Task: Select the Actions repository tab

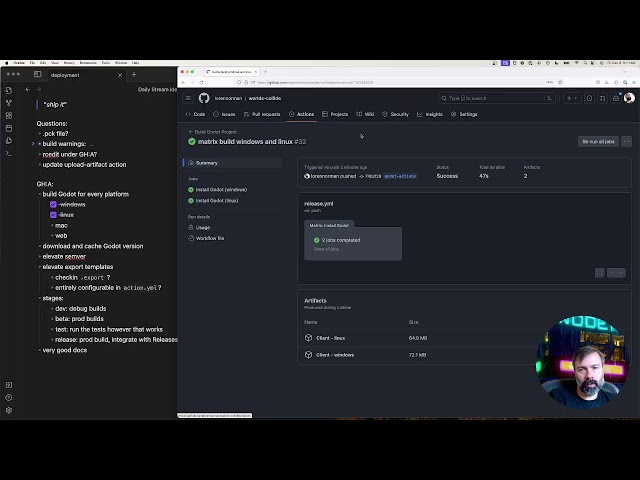Action: tap(302, 114)
